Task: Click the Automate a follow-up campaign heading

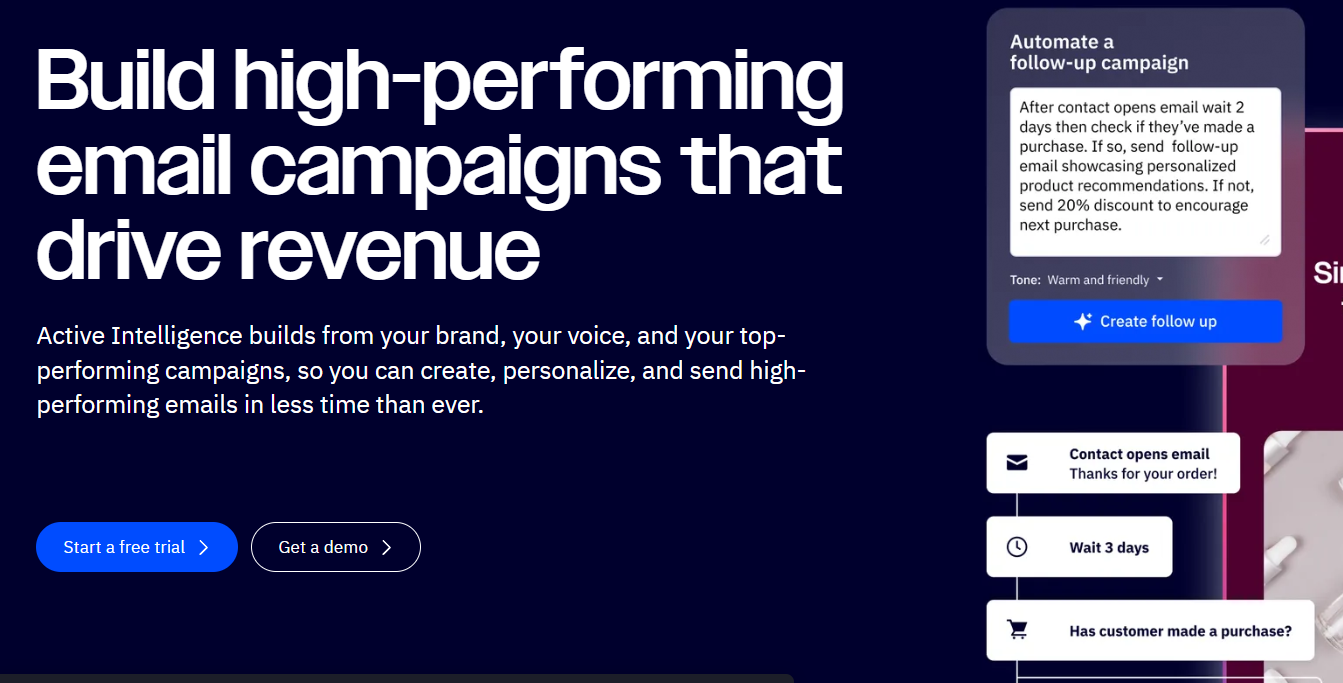Action: (x=1099, y=52)
